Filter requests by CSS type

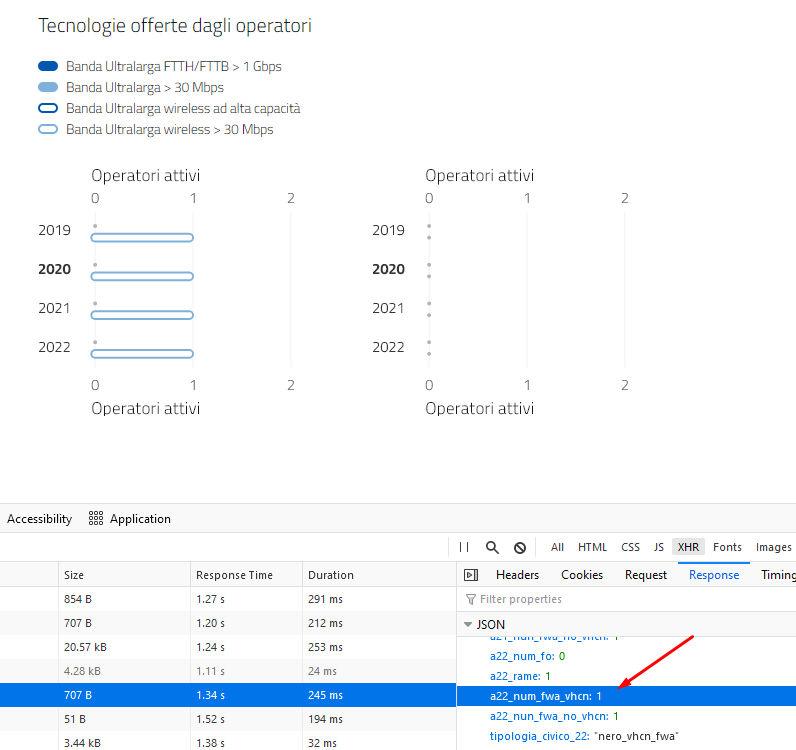[x=630, y=547]
